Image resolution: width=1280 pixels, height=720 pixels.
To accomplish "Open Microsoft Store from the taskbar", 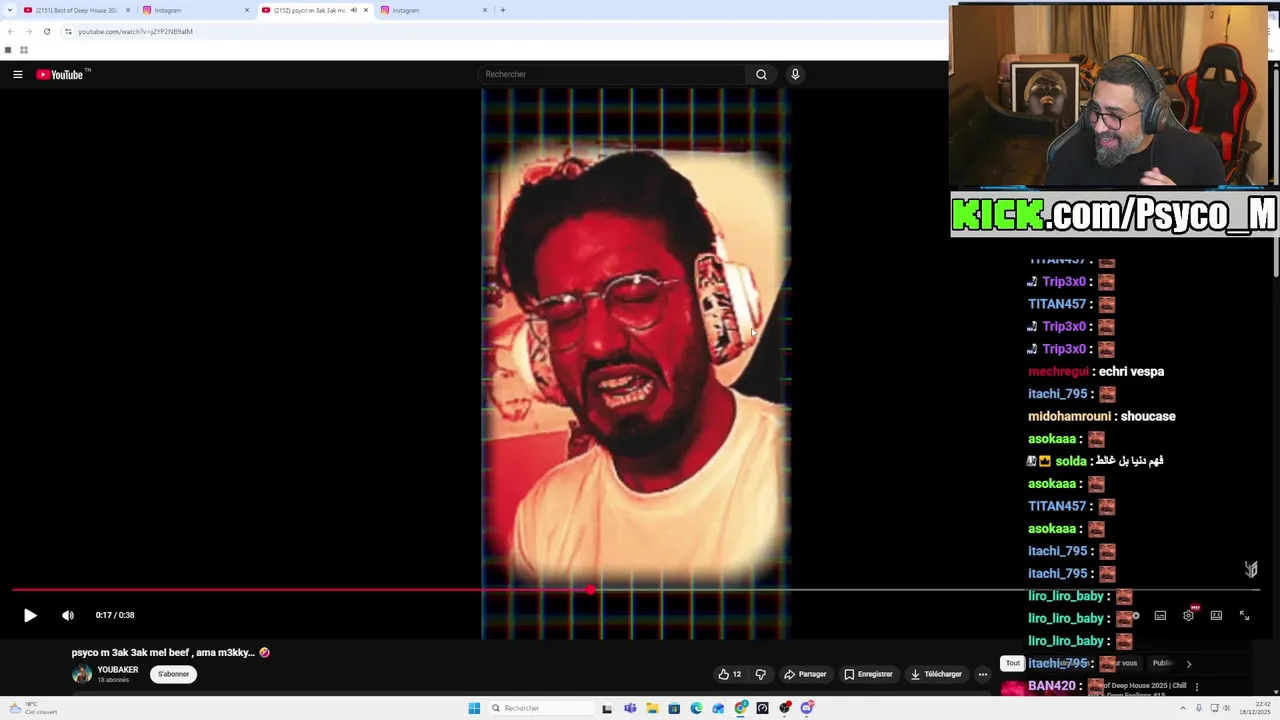I will [674, 708].
